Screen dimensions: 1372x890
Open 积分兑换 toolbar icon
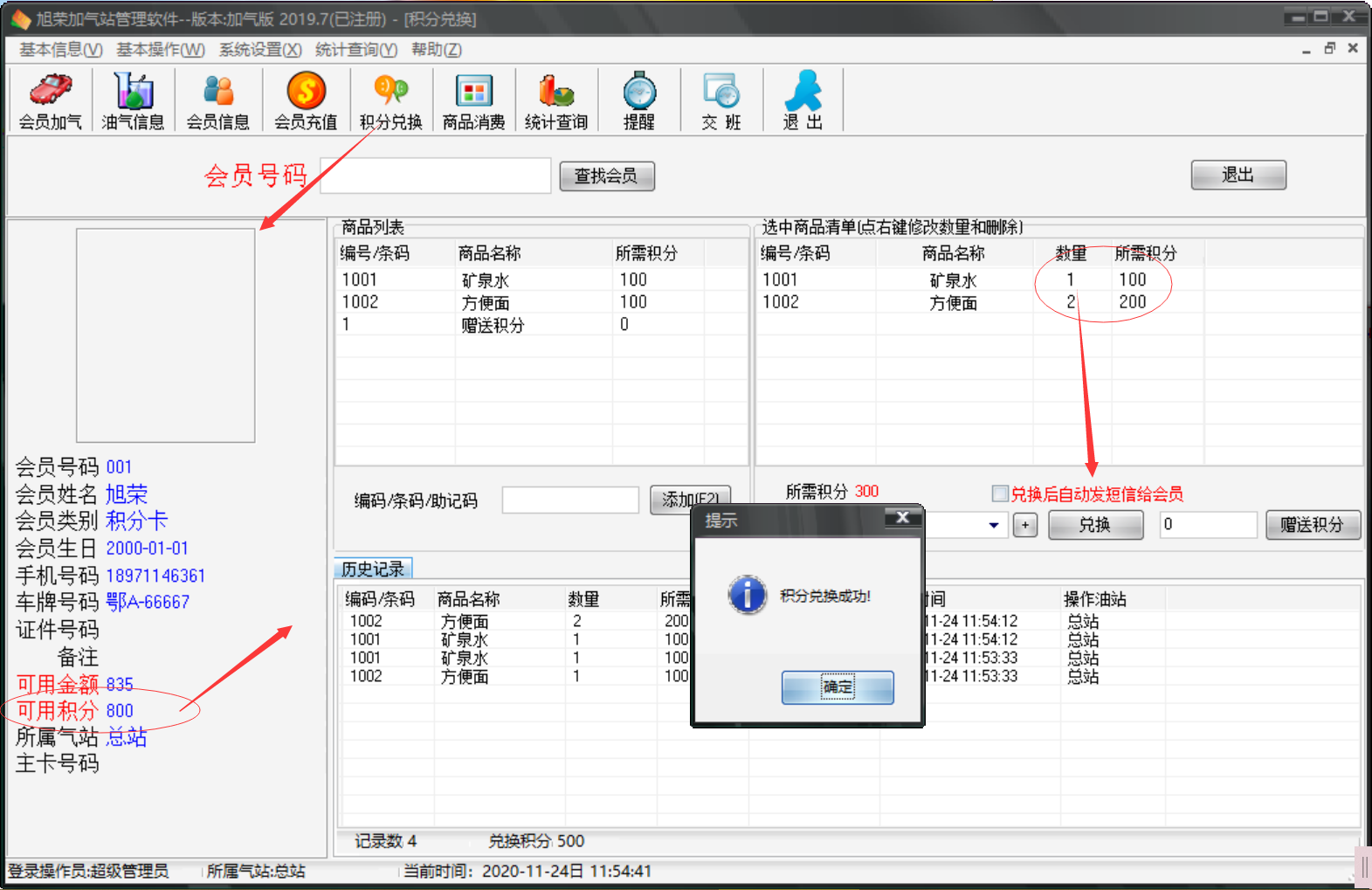tap(390, 101)
